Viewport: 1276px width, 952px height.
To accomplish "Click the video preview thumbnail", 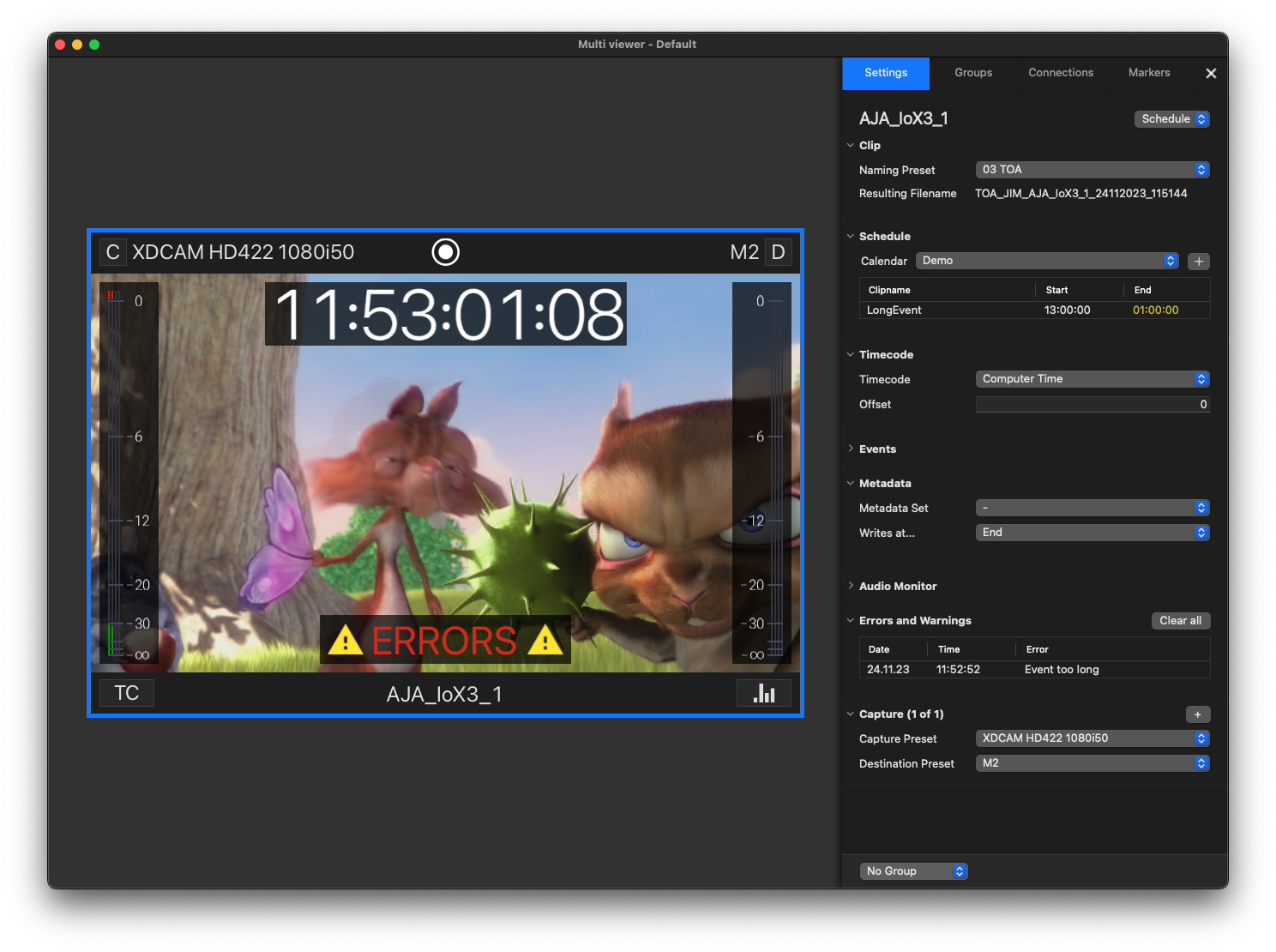I will coord(445,473).
